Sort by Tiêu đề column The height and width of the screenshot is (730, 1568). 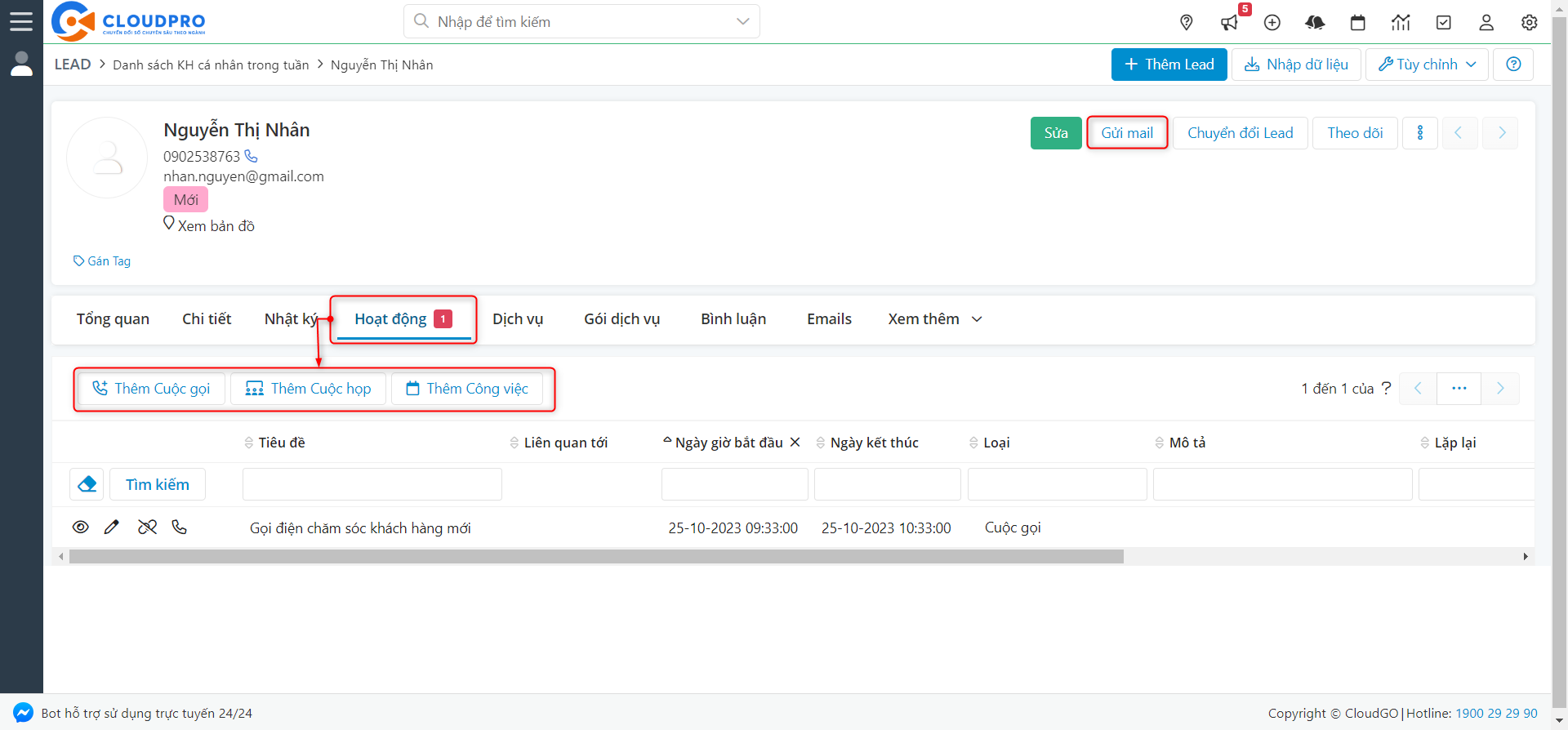pyautogui.click(x=274, y=443)
